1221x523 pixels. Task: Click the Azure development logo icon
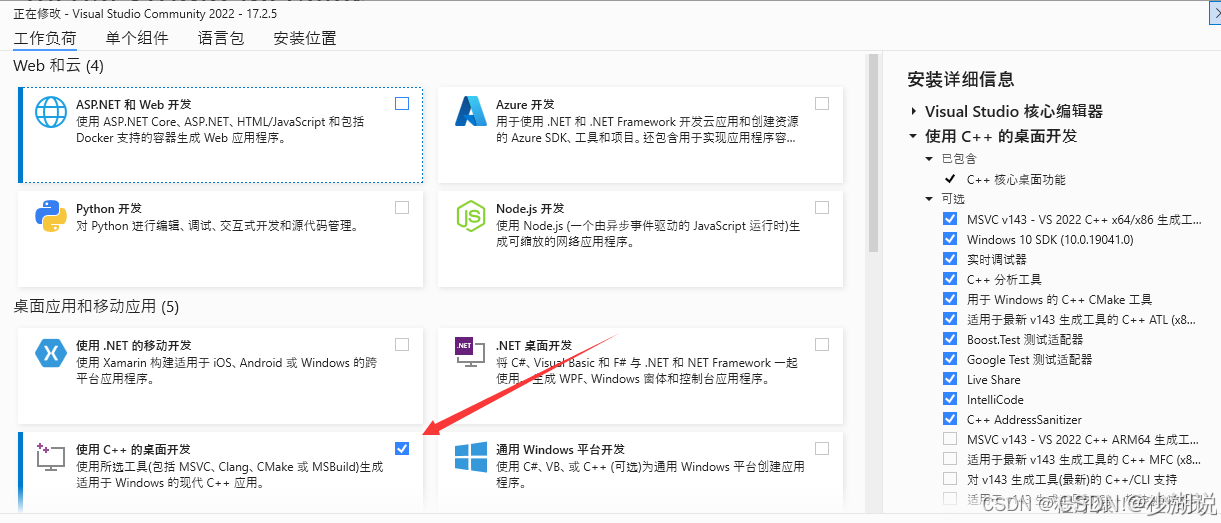470,112
